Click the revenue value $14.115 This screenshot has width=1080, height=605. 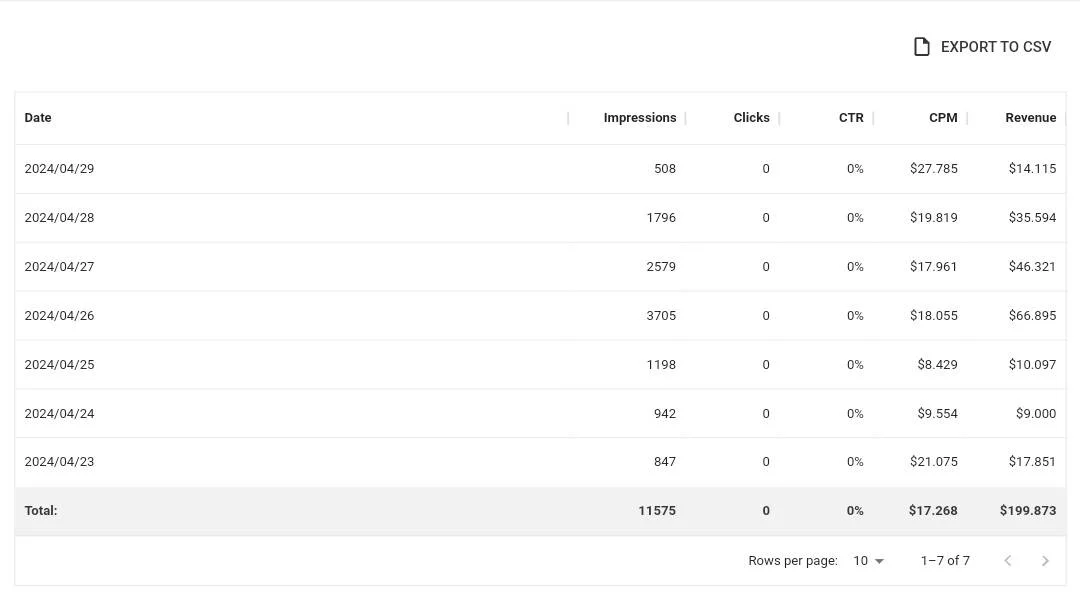(1032, 169)
